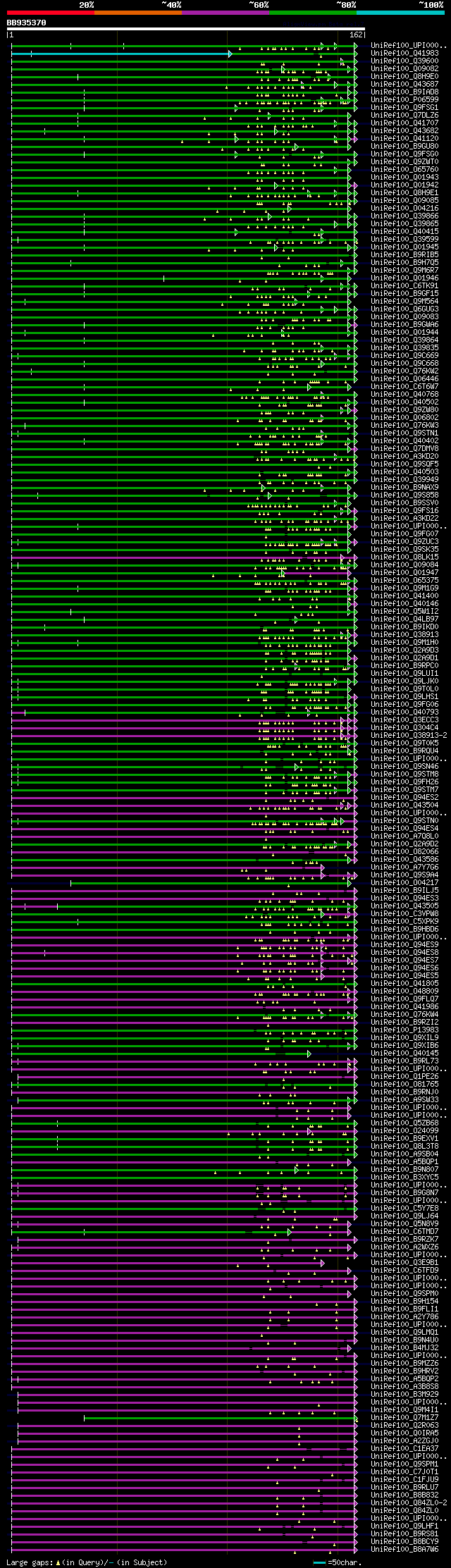This screenshot has width=451, height=1568.
Task: Select subject label UniRef100_B9IAD8
Action: (x=404, y=92)
